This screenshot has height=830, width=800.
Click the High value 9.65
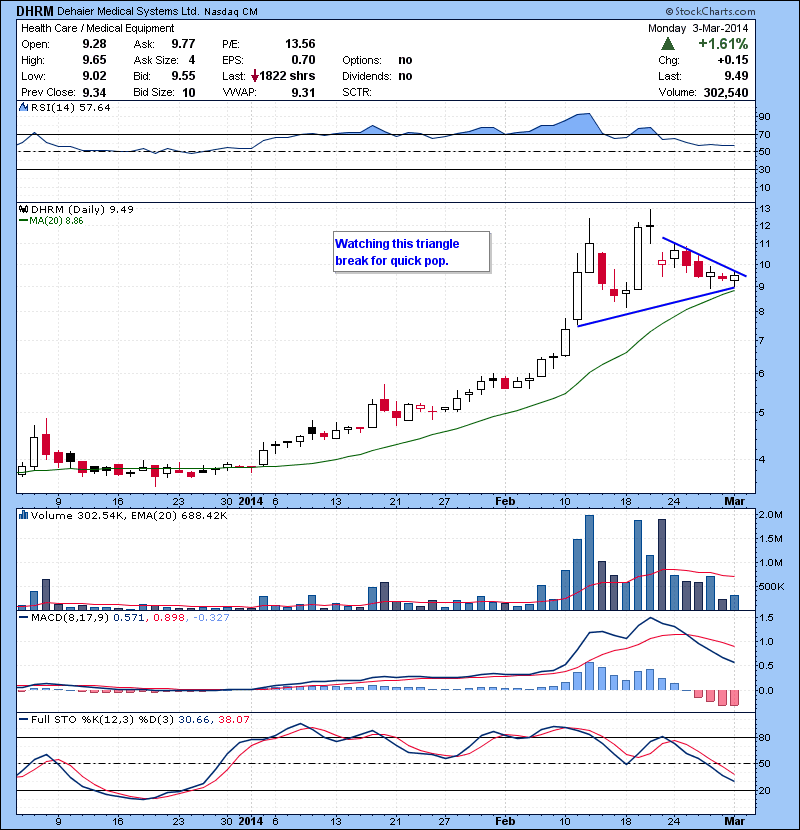click(94, 60)
